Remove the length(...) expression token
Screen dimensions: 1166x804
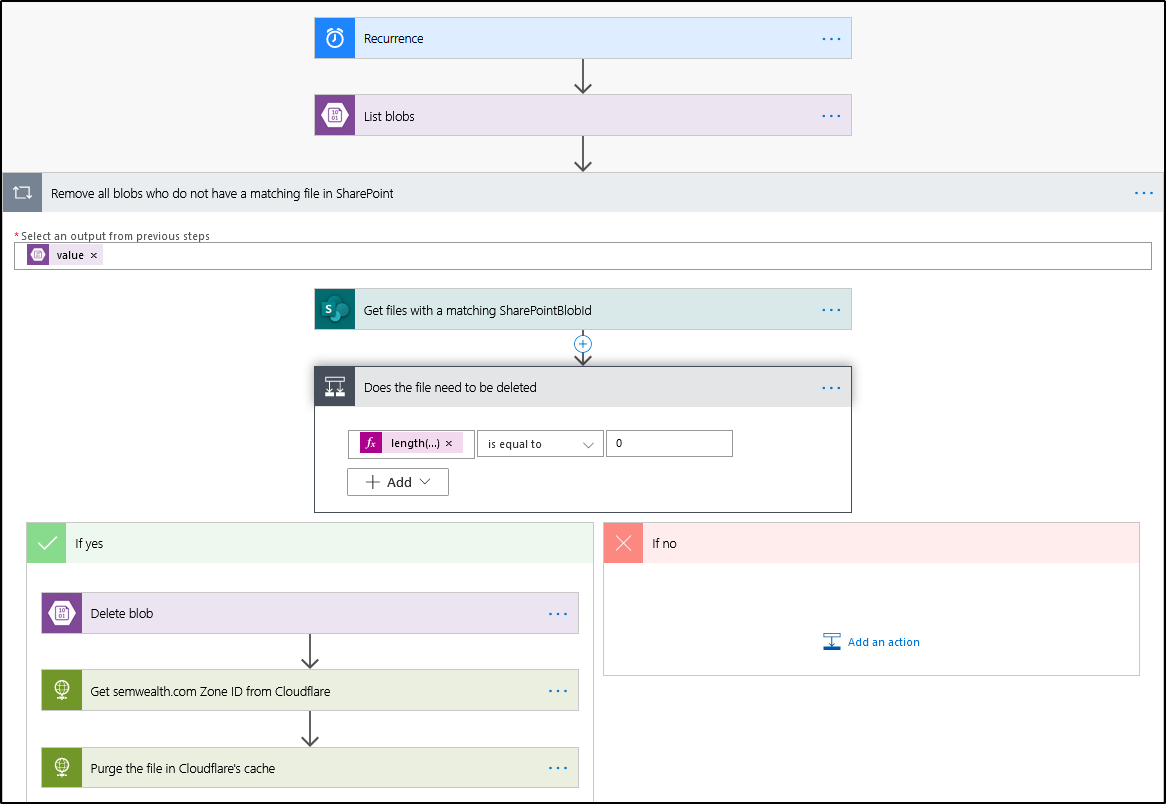pos(449,443)
